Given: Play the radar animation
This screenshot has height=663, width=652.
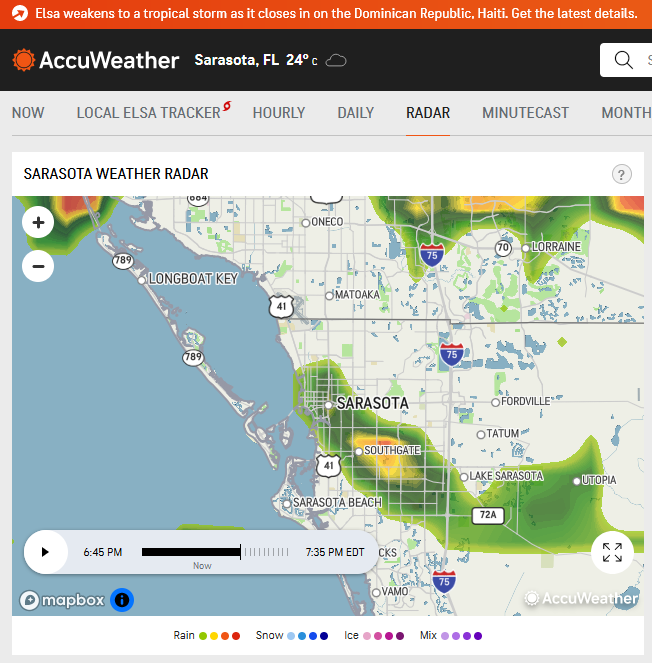Looking at the screenshot, I should click(x=45, y=552).
